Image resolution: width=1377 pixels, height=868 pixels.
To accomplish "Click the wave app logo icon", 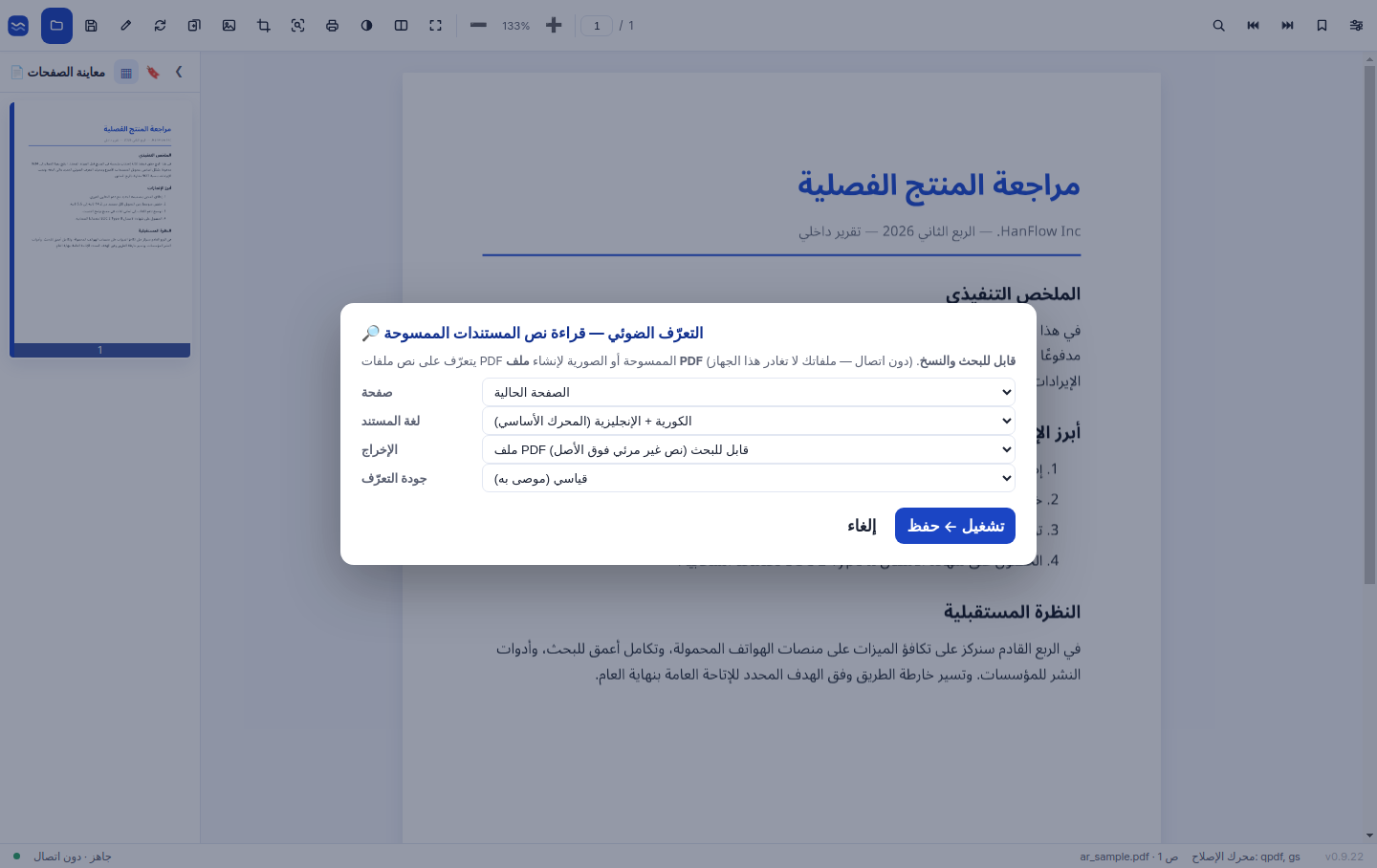I will click(18, 26).
